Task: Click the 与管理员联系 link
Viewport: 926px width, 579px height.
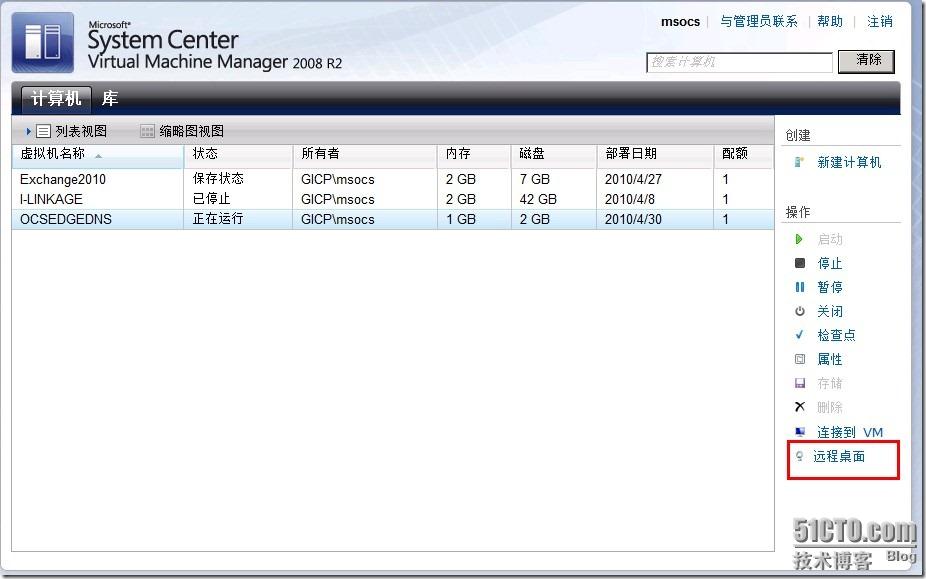Action: 759,22
